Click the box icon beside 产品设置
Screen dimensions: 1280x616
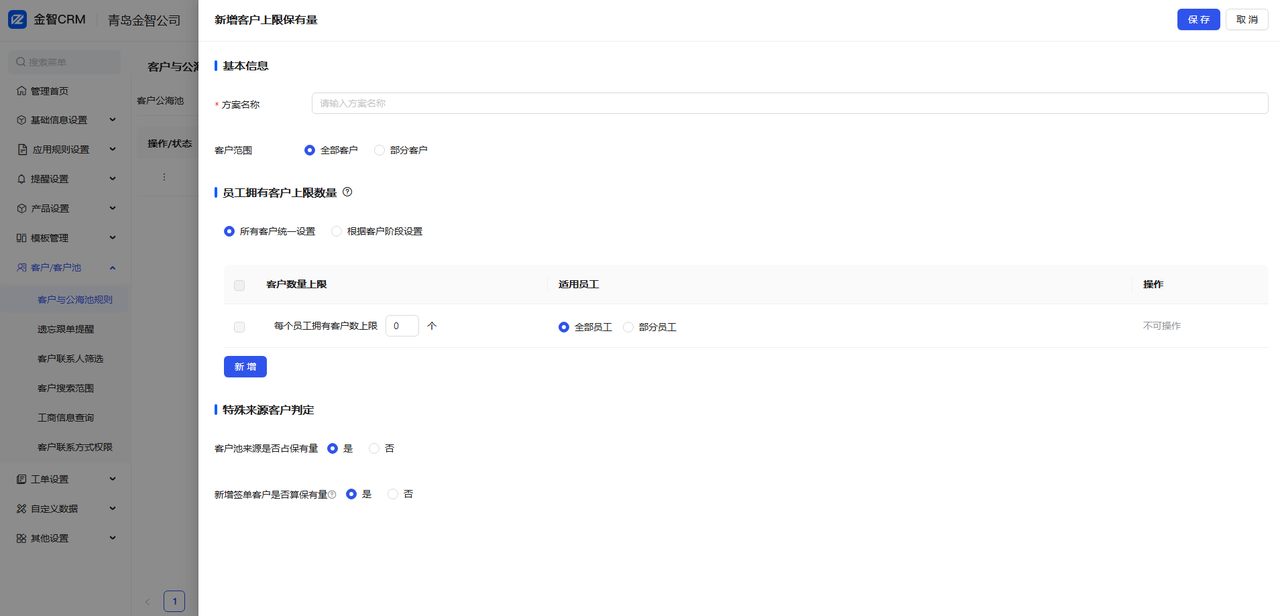(21, 209)
